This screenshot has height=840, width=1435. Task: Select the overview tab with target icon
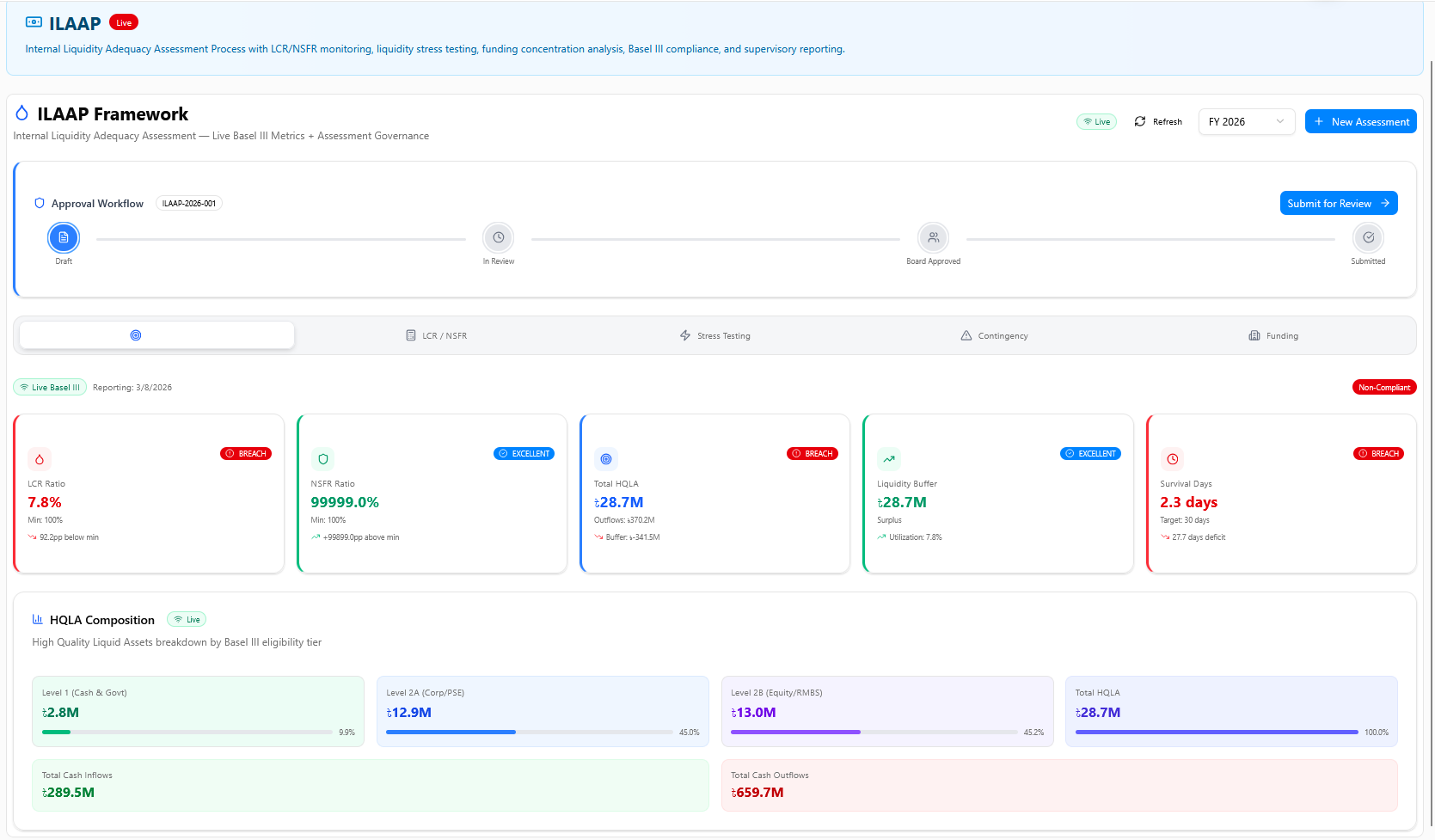coord(156,335)
